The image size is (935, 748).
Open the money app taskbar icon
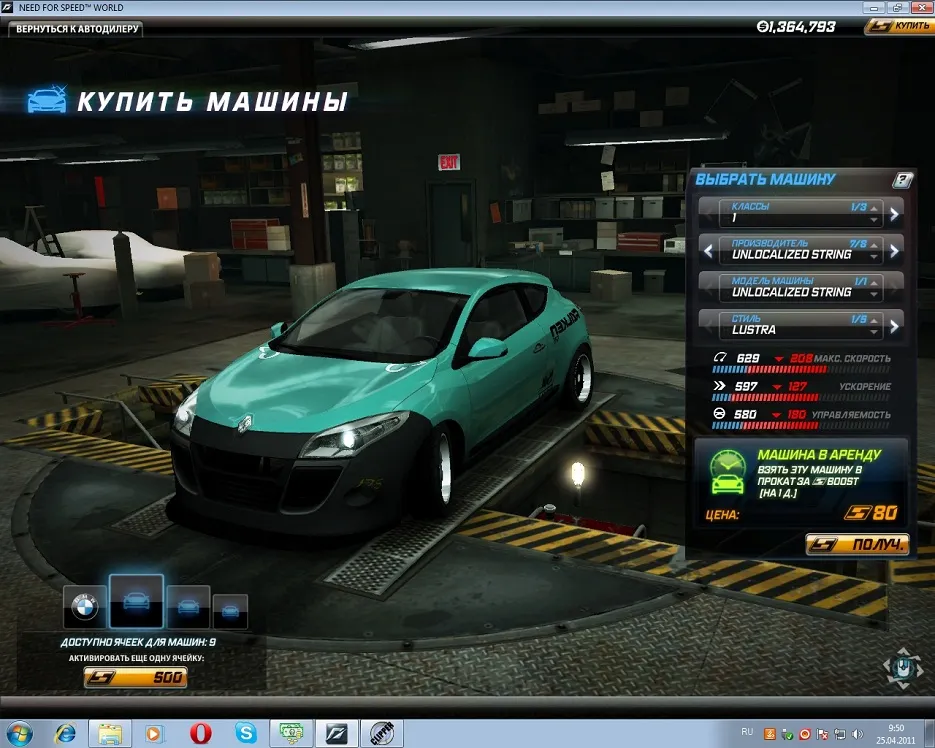click(292, 733)
